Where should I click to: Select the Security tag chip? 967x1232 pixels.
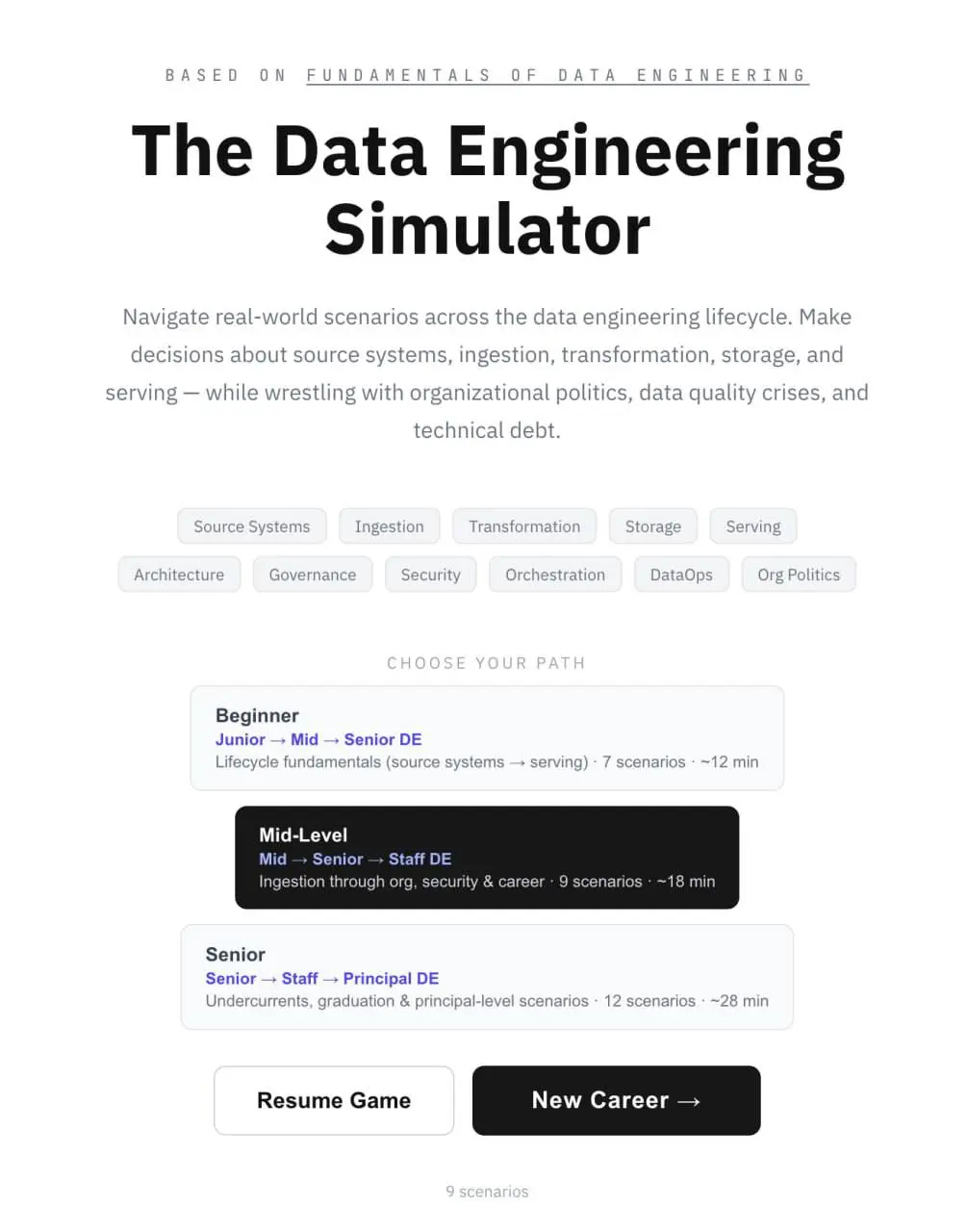tap(430, 575)
